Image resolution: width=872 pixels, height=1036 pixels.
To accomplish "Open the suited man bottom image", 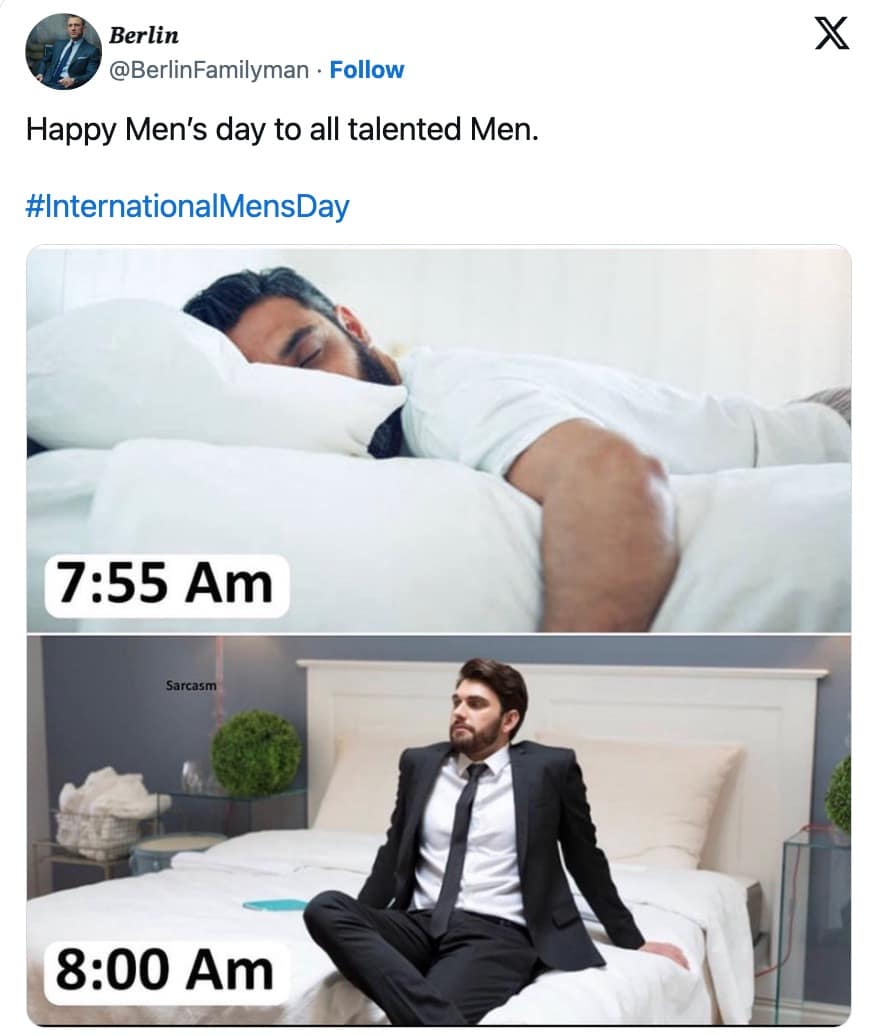I will 439,831.
